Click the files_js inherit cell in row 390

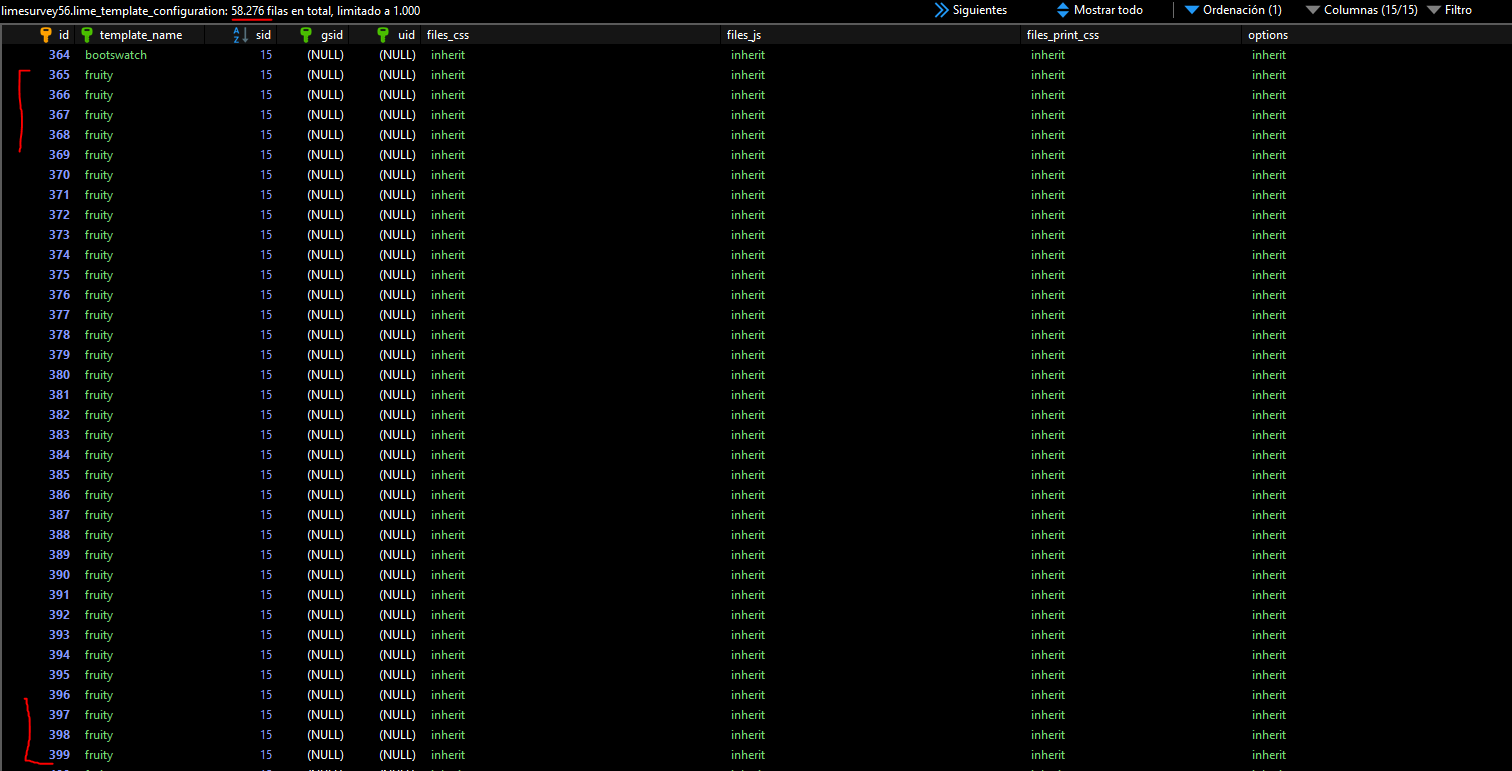coord(748,575)
